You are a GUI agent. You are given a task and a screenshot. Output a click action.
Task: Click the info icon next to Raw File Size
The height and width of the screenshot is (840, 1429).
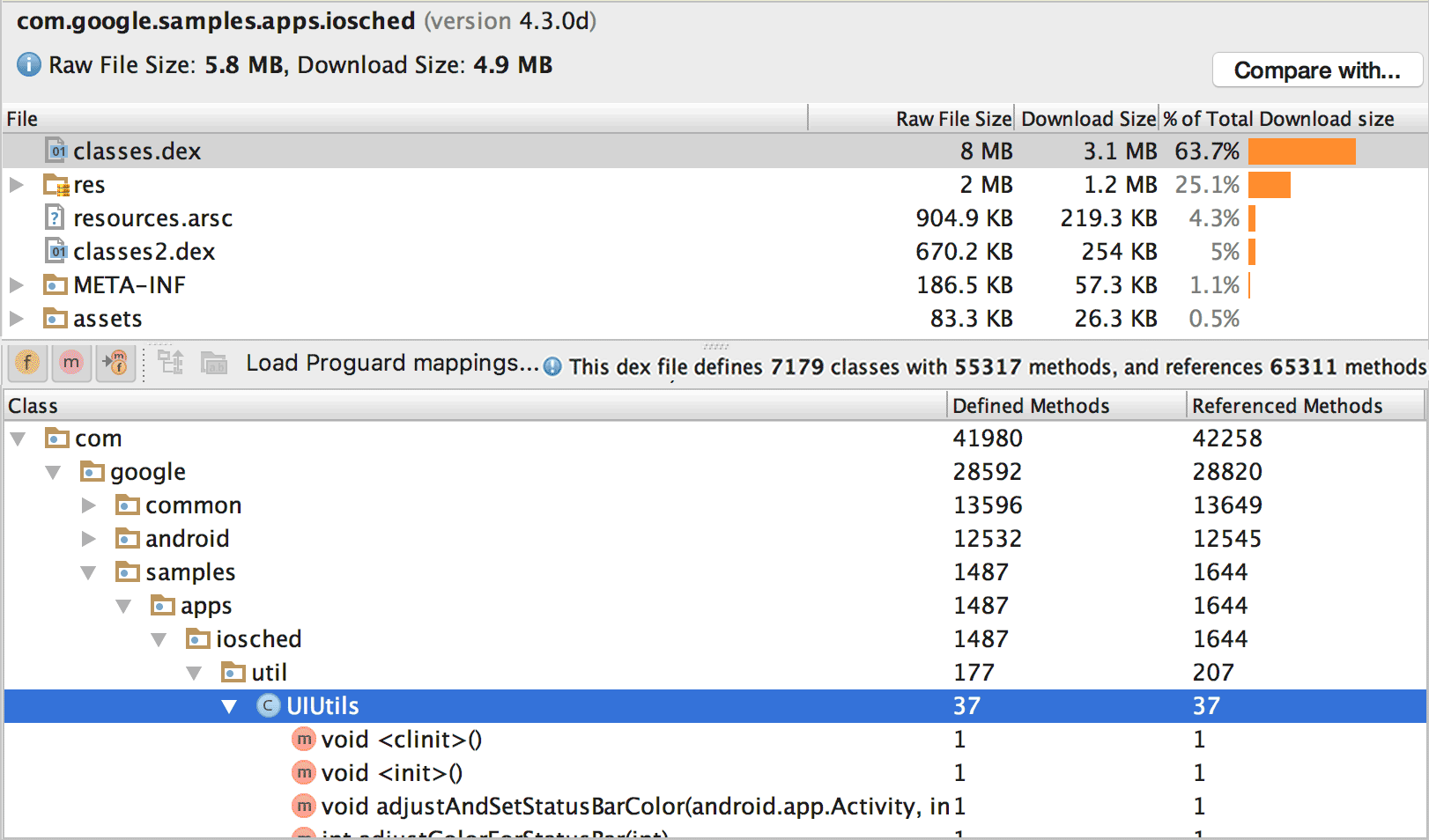coord(27,64)
